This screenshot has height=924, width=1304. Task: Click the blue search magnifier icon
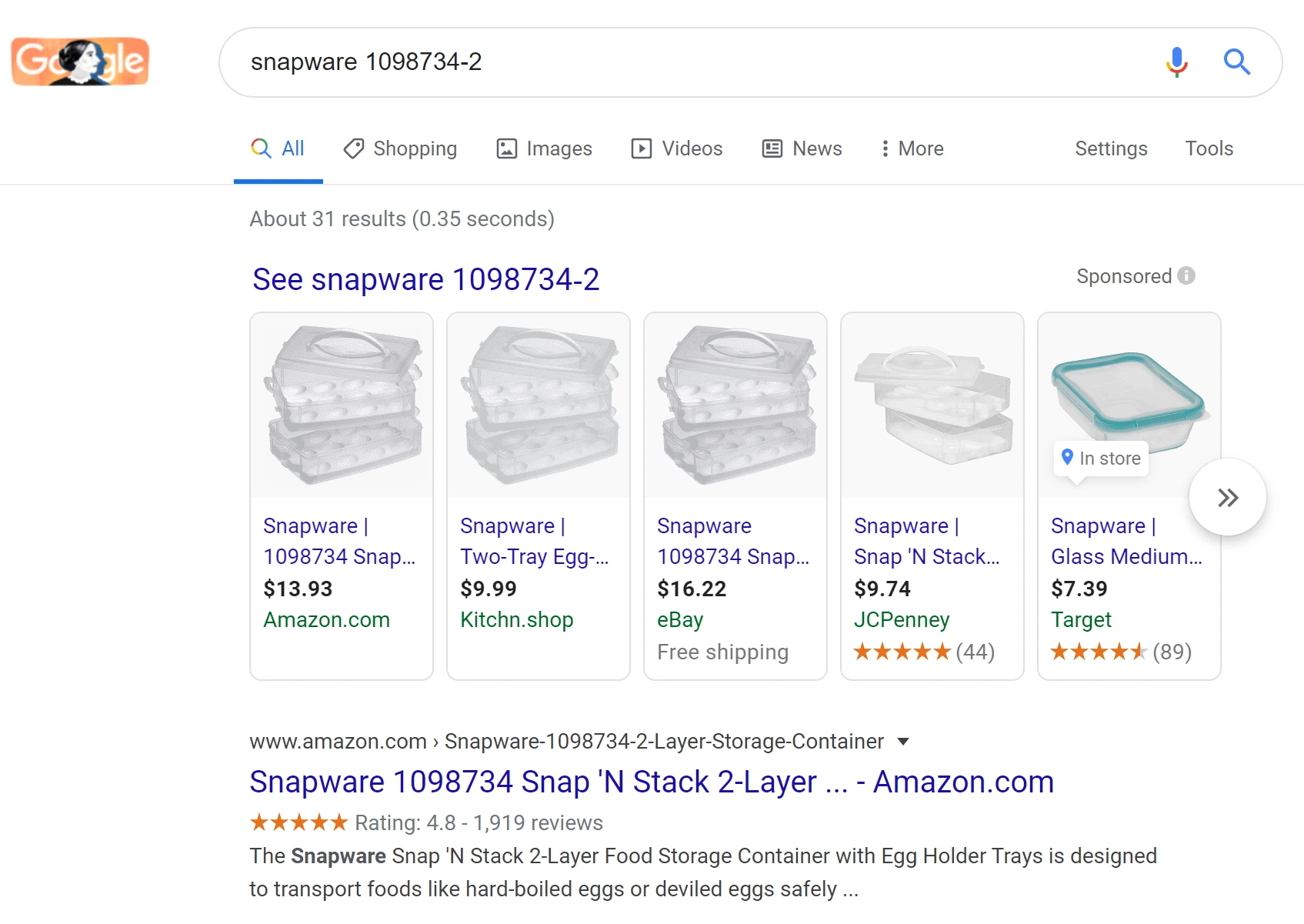pos(1237,62)
